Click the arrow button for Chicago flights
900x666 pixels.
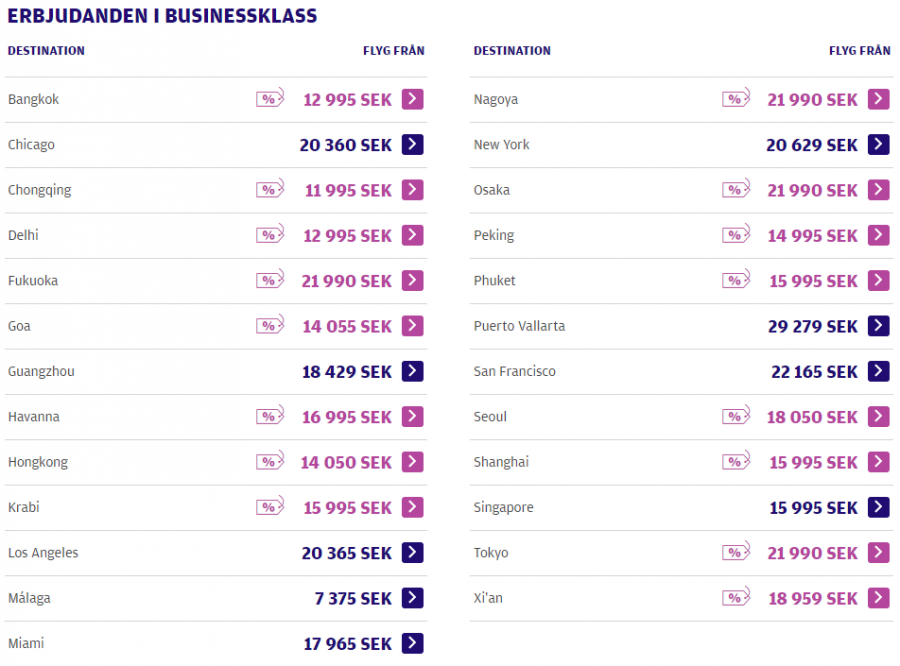coord(412,145)
